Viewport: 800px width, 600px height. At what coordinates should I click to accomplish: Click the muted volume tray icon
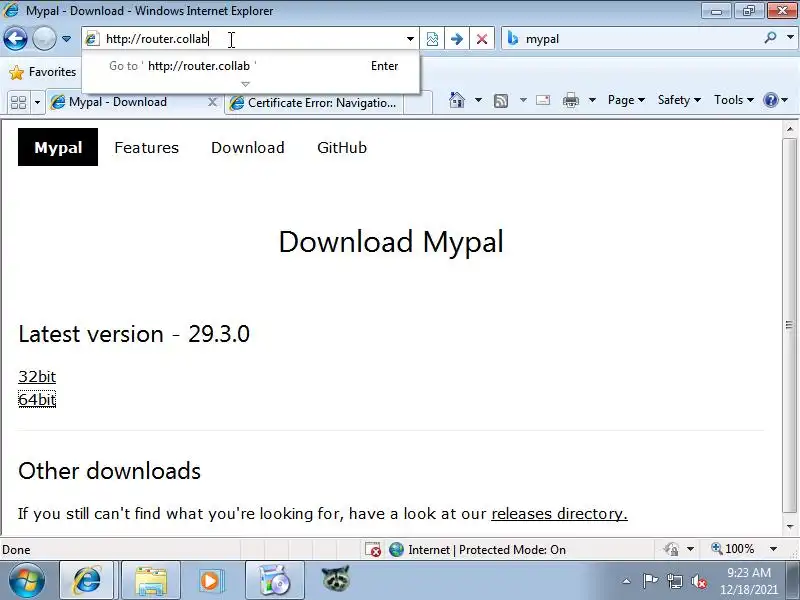point(699,581)
